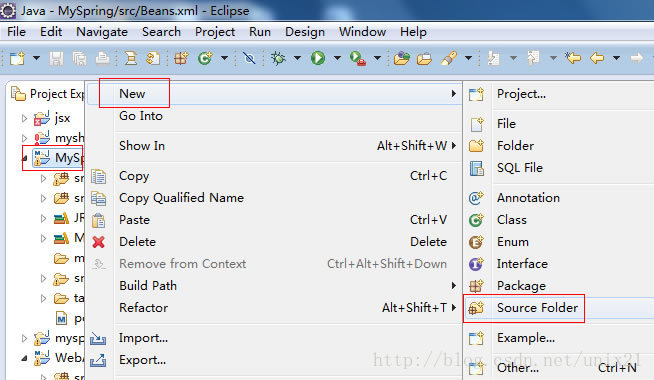654x380 pixels.
Task: Choose Go Into in context menu
Action: 274,116
